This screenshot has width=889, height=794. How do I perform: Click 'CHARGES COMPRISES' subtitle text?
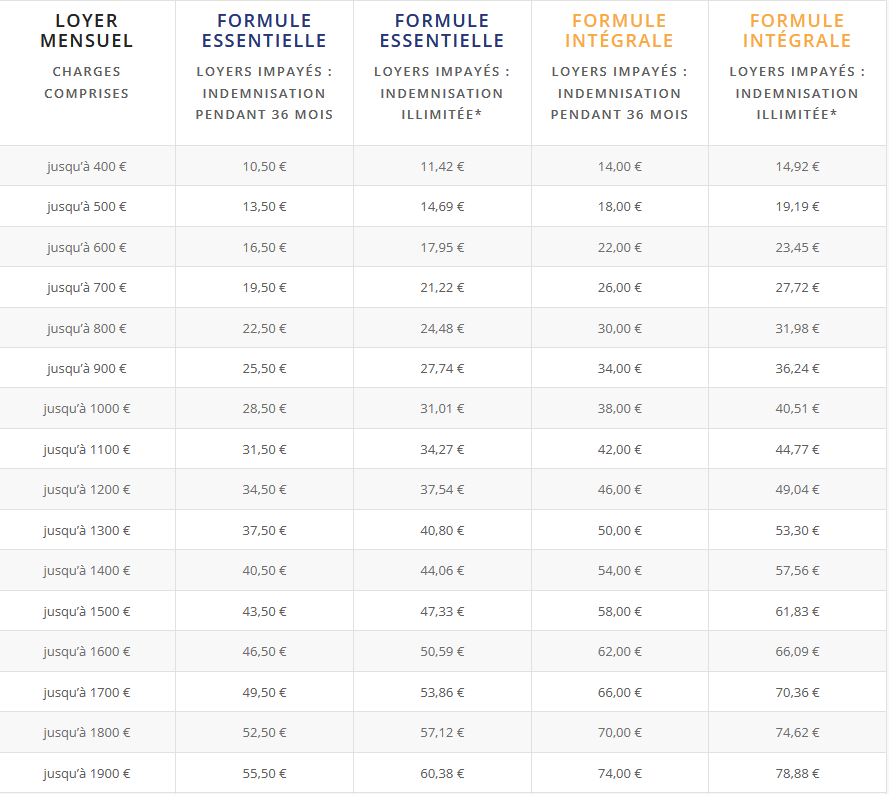(87, 82)
